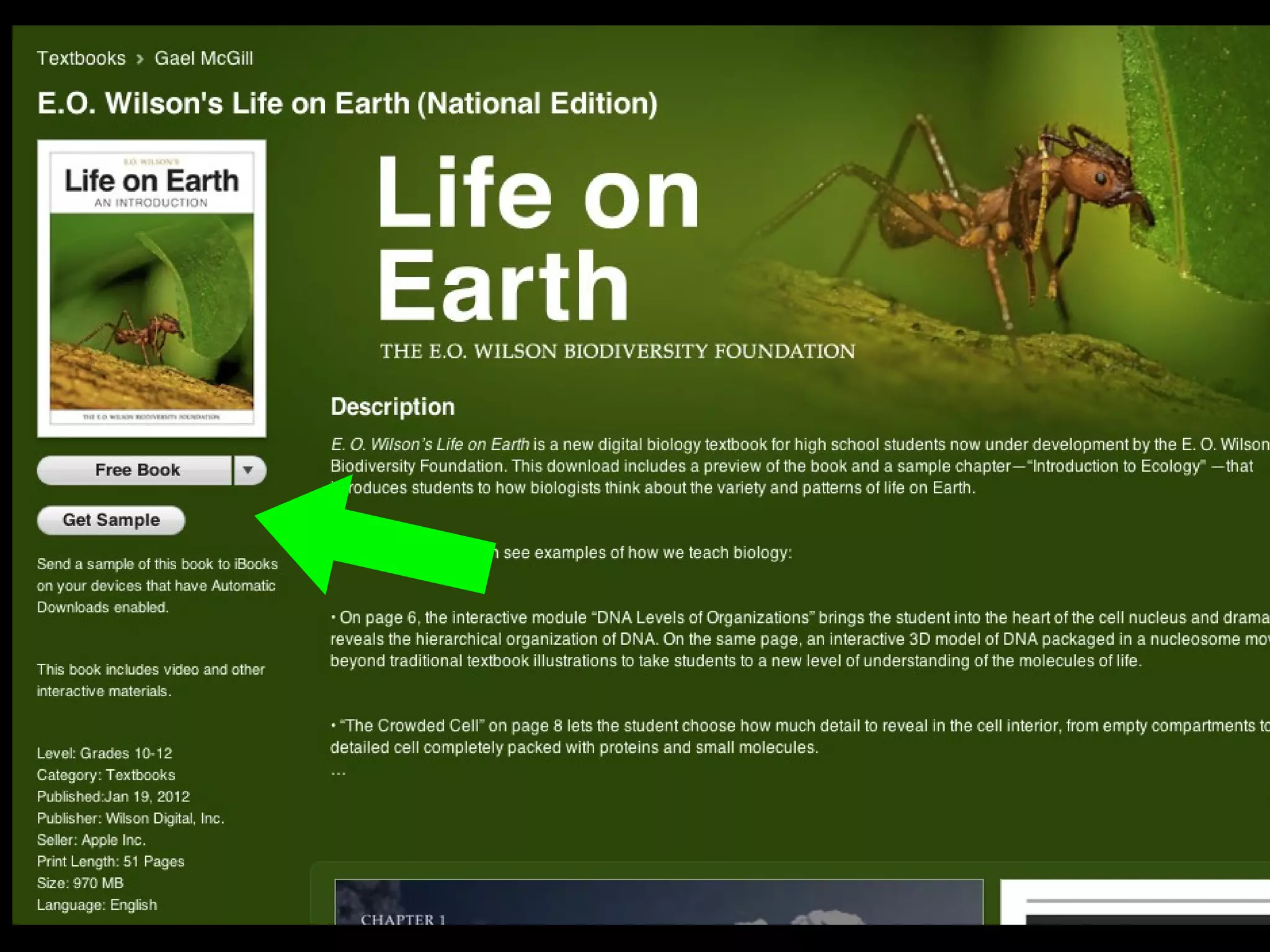1270x952 pixels.
Task: Open Gael McGill author page
Action: click(203, 58)
